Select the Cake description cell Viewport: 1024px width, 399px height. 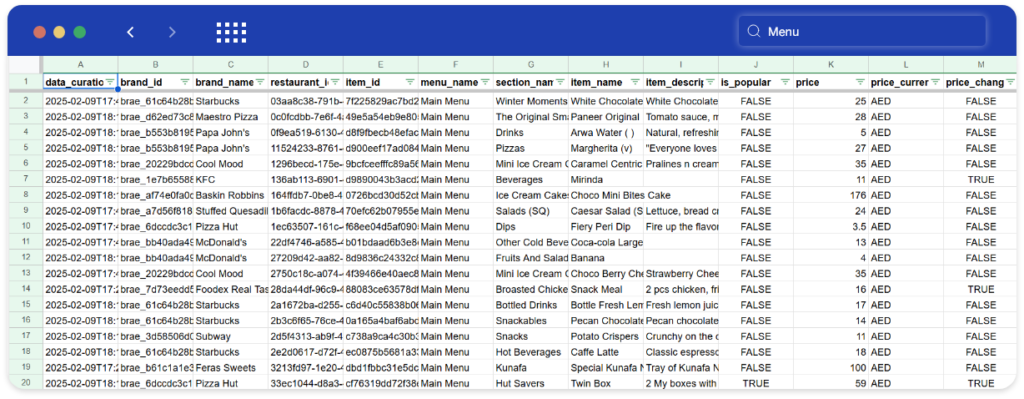(x=680, y=195)
